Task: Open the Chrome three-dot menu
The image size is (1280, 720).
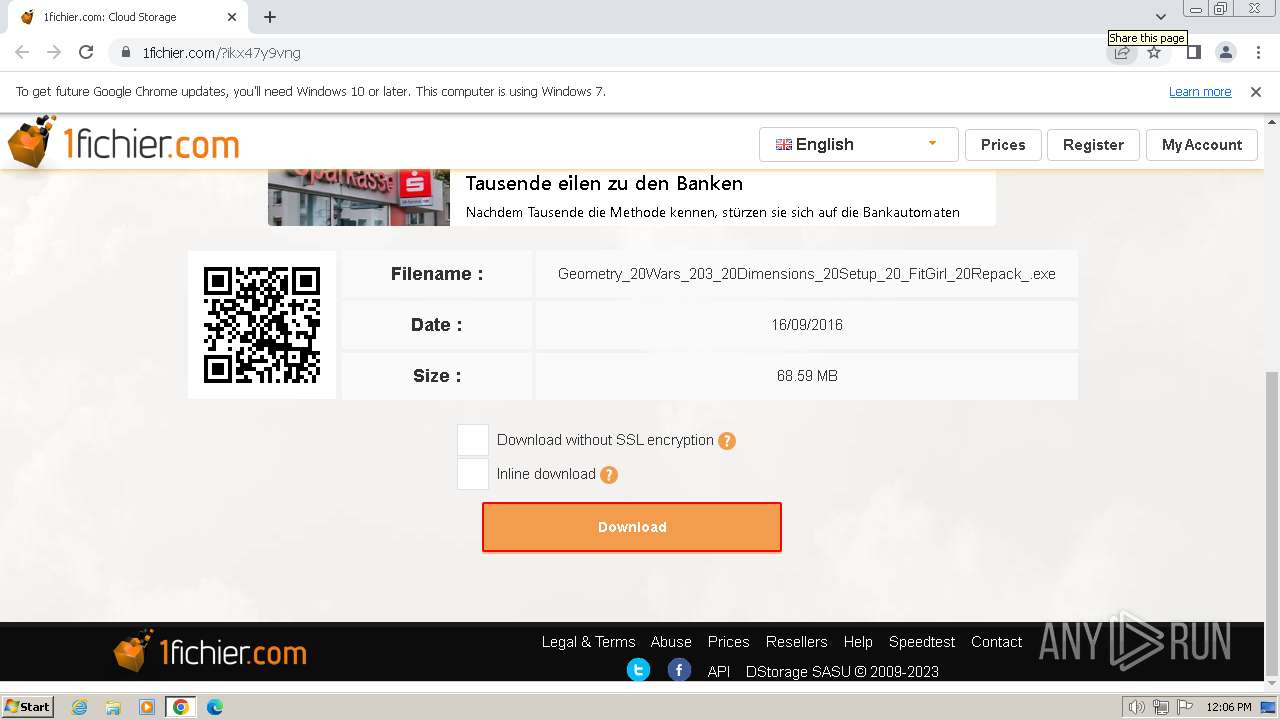Action: (x=1258, y=52)
